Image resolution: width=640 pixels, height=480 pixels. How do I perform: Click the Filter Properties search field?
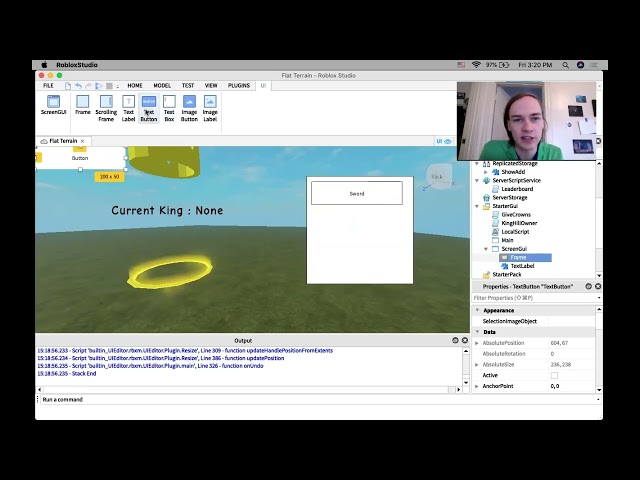(x=534, y=298)
